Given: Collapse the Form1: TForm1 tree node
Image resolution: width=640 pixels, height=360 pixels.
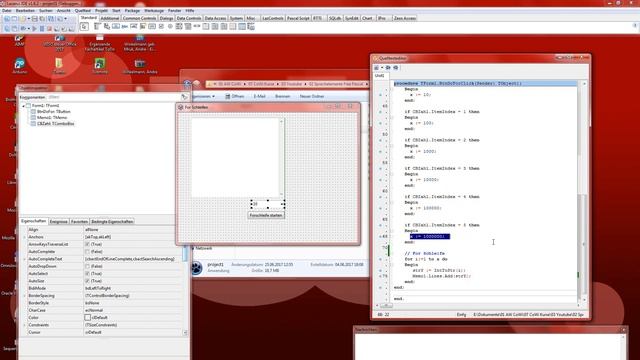Looking at the screenshot, I should tap(23, 105).
